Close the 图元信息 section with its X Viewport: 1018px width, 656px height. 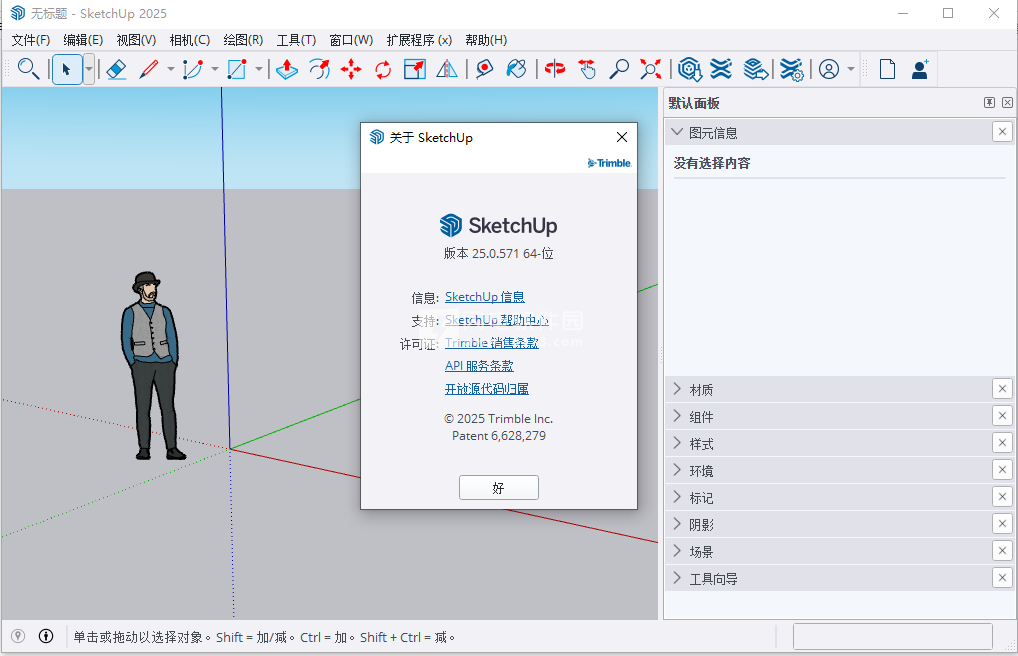[x=1002, y=132]
